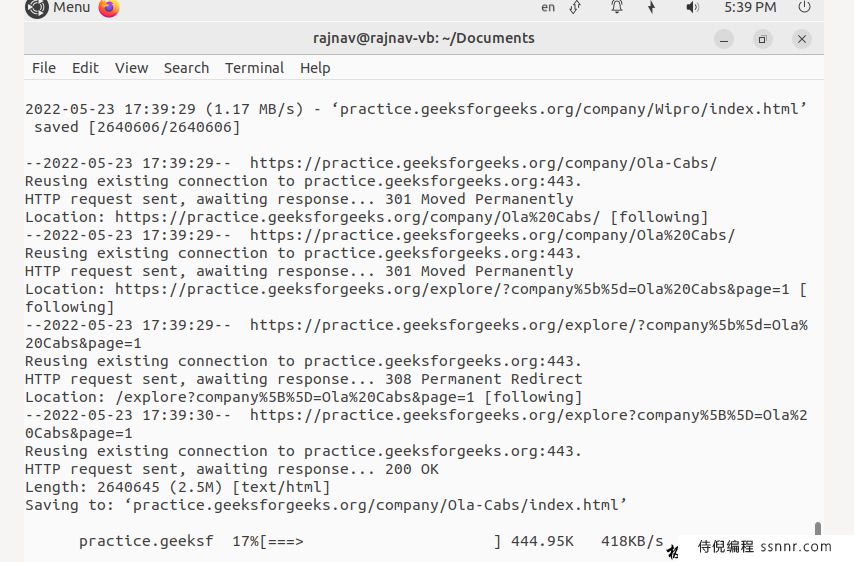
Task: Click the 17% progress percentage
Action: pyautogui.click(x=245, y=541)
